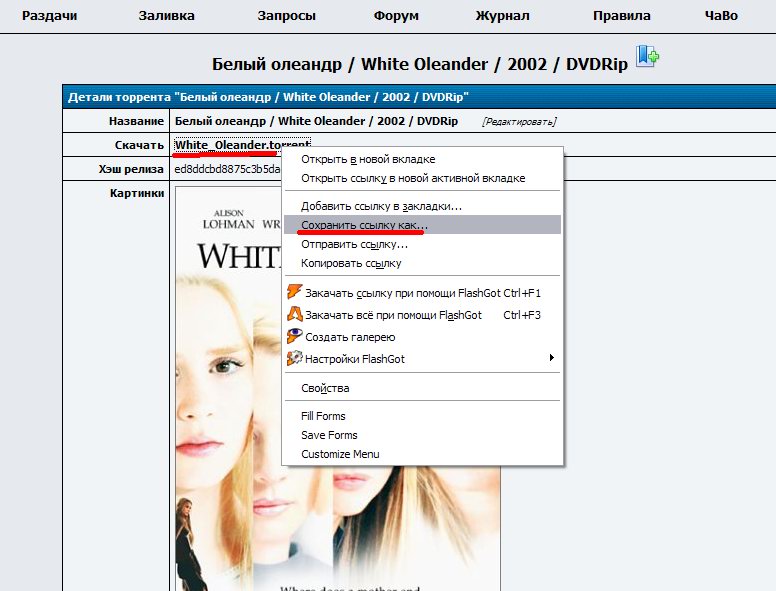Image resolution: width=776 pixels, height=591 pixels.
Task: Open Настройки FlashGot menu entry
Action: (422, 359)
